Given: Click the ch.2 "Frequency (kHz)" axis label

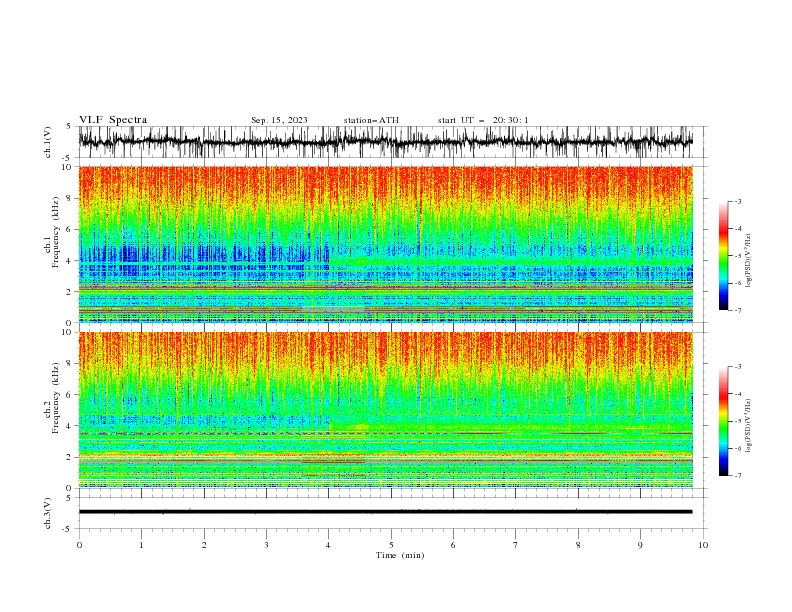Looking at the screenshot, I should pos(53,398).
